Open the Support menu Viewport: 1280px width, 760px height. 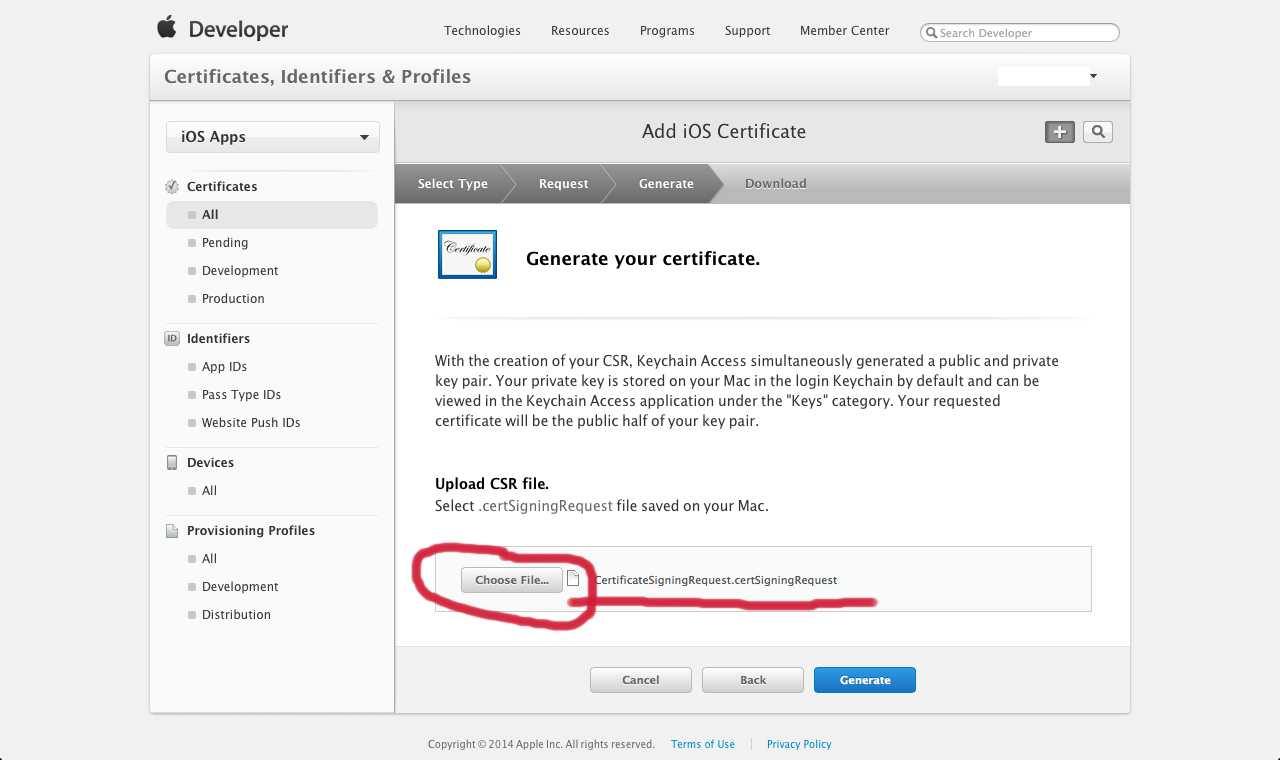click(x=747, y=31)
